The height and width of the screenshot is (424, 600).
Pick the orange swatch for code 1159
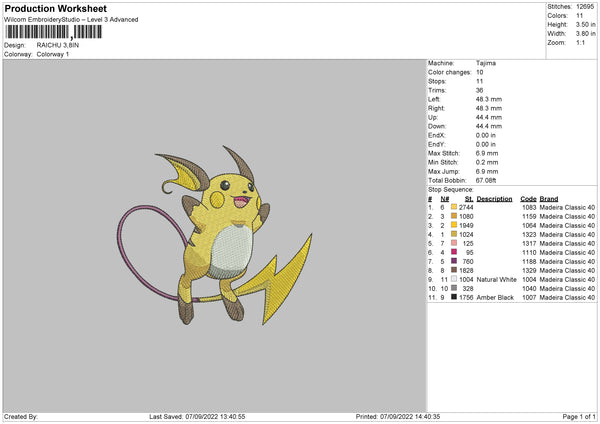454,216
